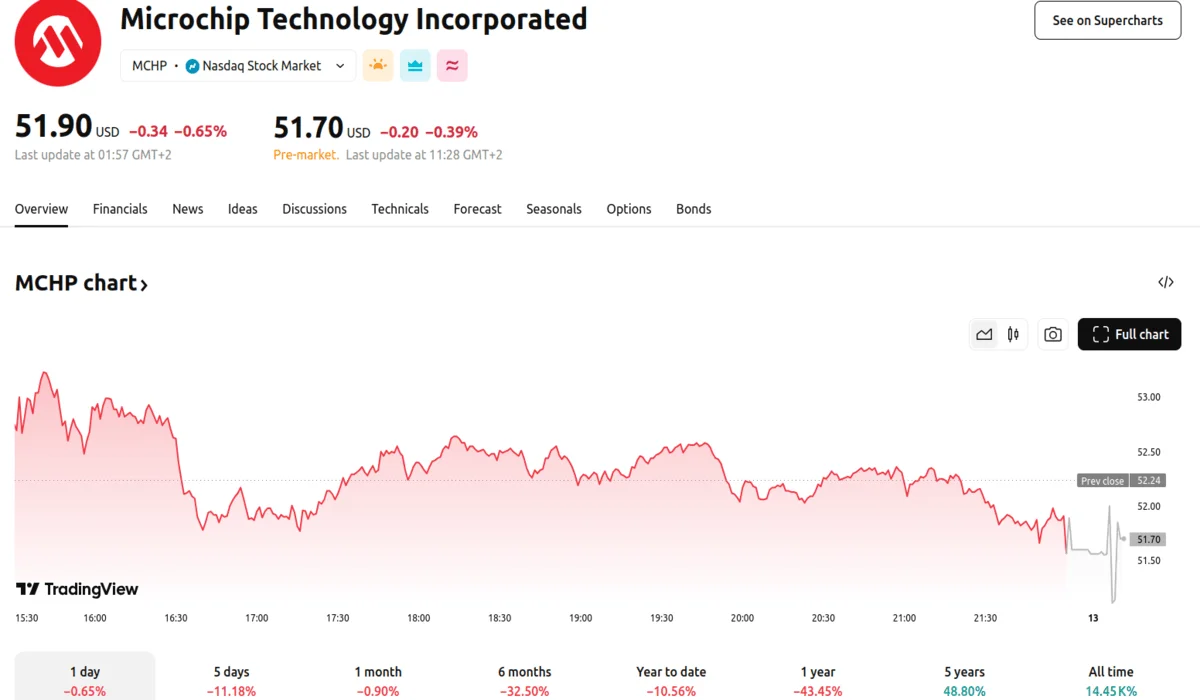
Task: Take a chart snapshot with the camera icon
Action: [x=1052, y=334]
